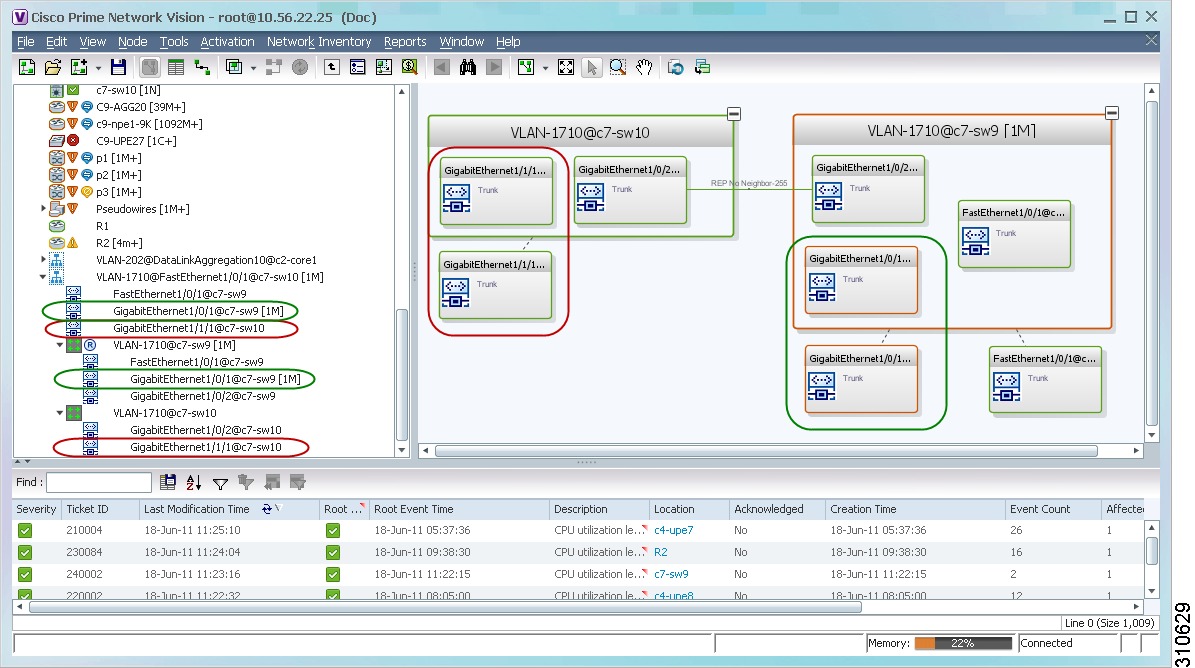Open the File menu
The image size is (1195, 668).
coord(26,42)
